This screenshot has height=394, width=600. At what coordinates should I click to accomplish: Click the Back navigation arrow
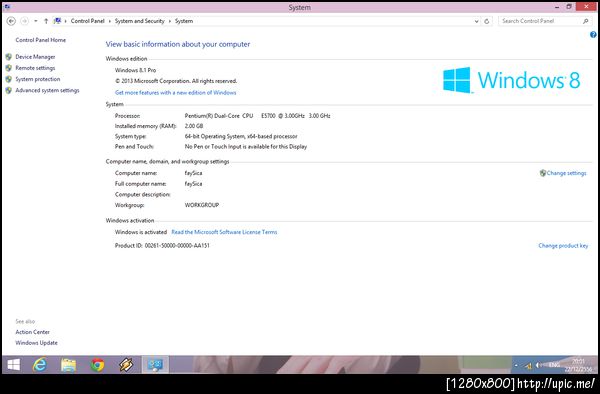(11, 21)
